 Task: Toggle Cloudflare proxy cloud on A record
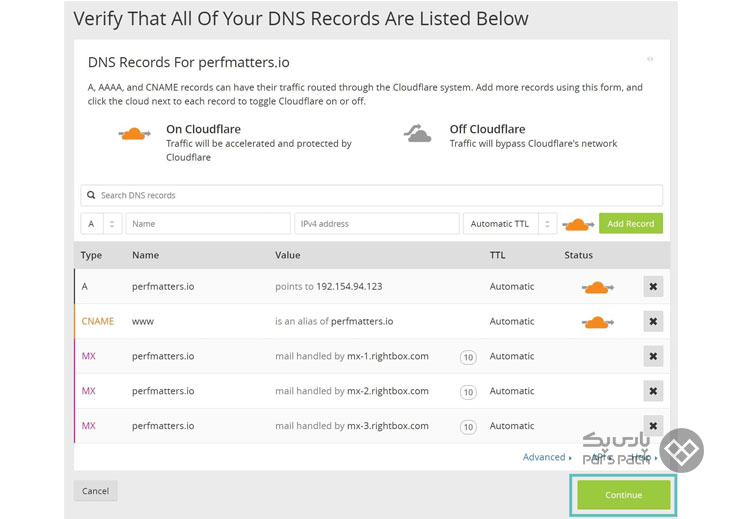(597, 287)
